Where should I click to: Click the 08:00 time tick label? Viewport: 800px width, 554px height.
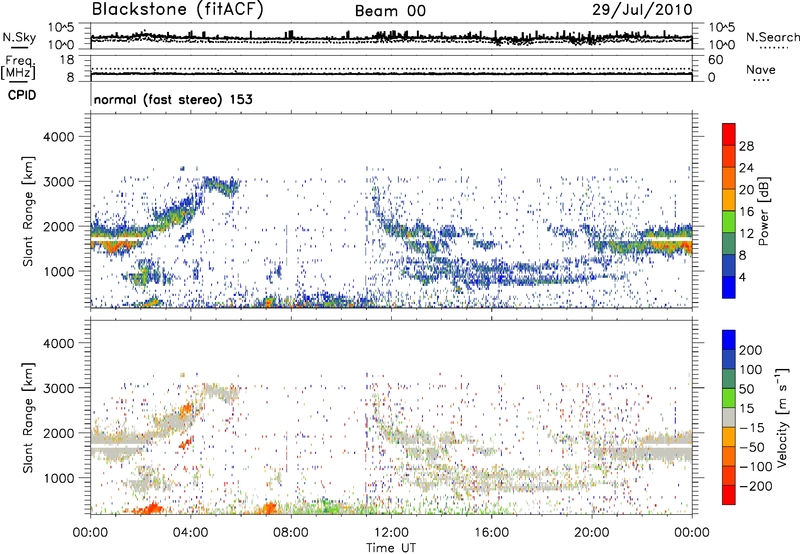(291, 533)
